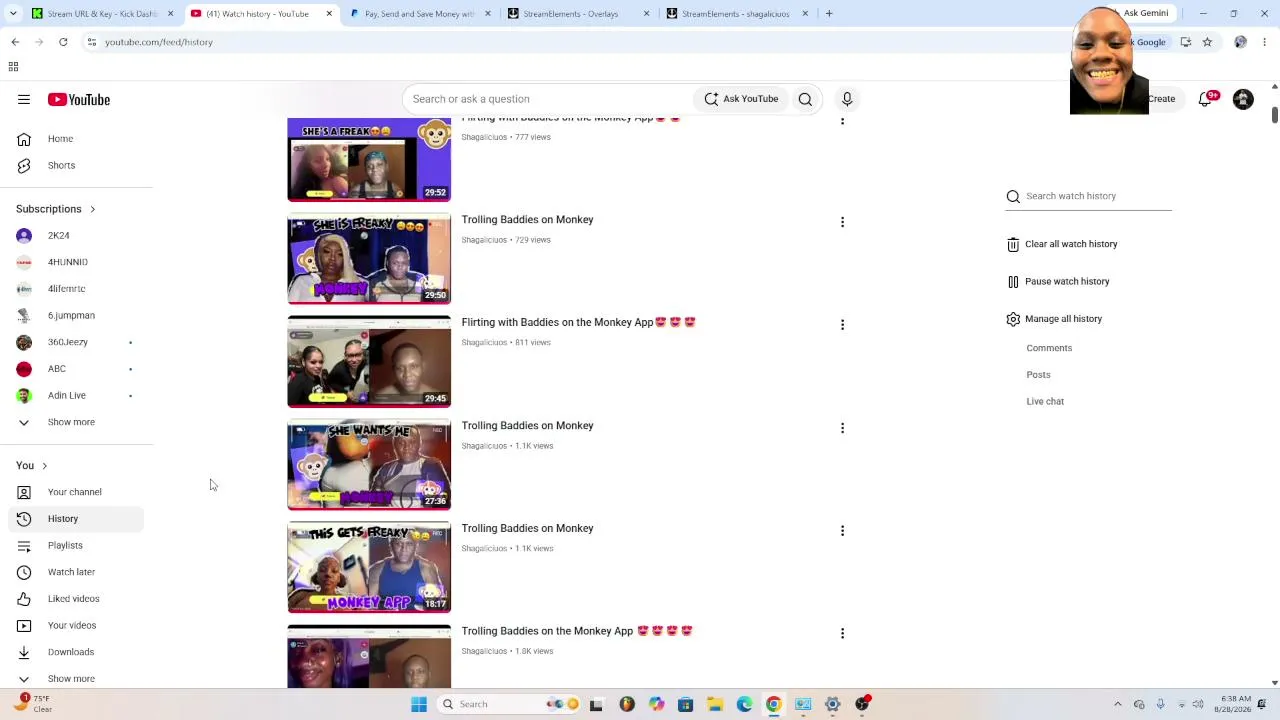
Task: Open the 360Jeezy subscription
Action: (x=76, y=342)
